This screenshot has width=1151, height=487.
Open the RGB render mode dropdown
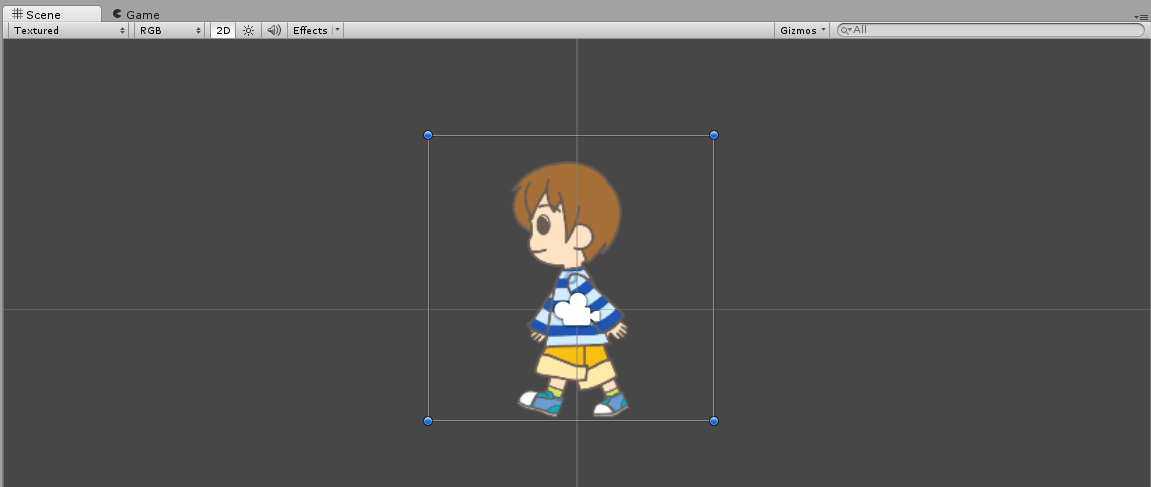(170, 30)
